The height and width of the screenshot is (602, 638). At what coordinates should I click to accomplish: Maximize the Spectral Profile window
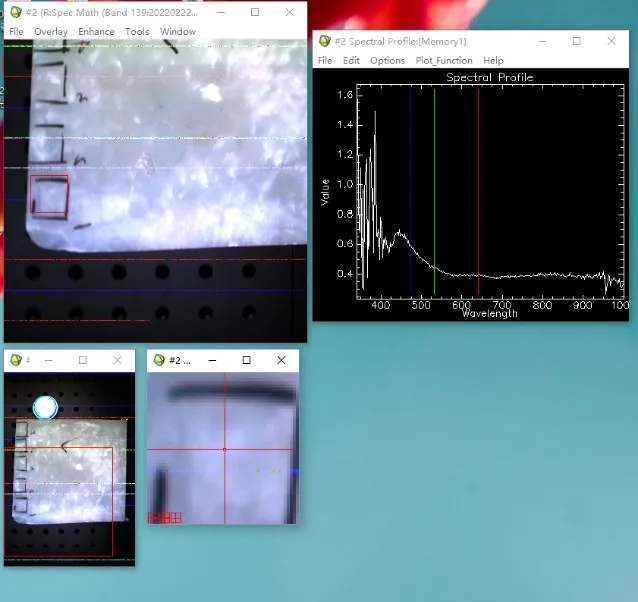(576, 41)
